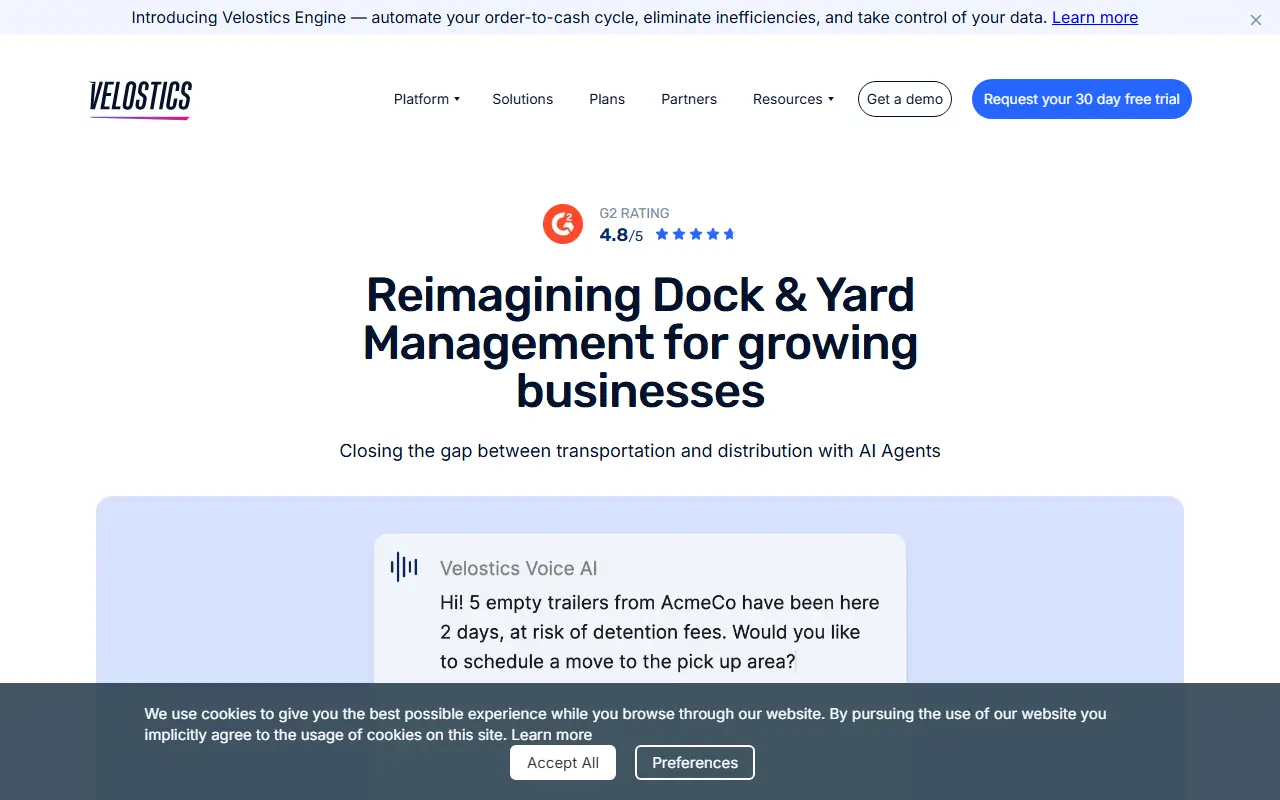Viewport: 1280px width, 800px height.
Task: Click the Velostics logo
Action: click(140, 99)
